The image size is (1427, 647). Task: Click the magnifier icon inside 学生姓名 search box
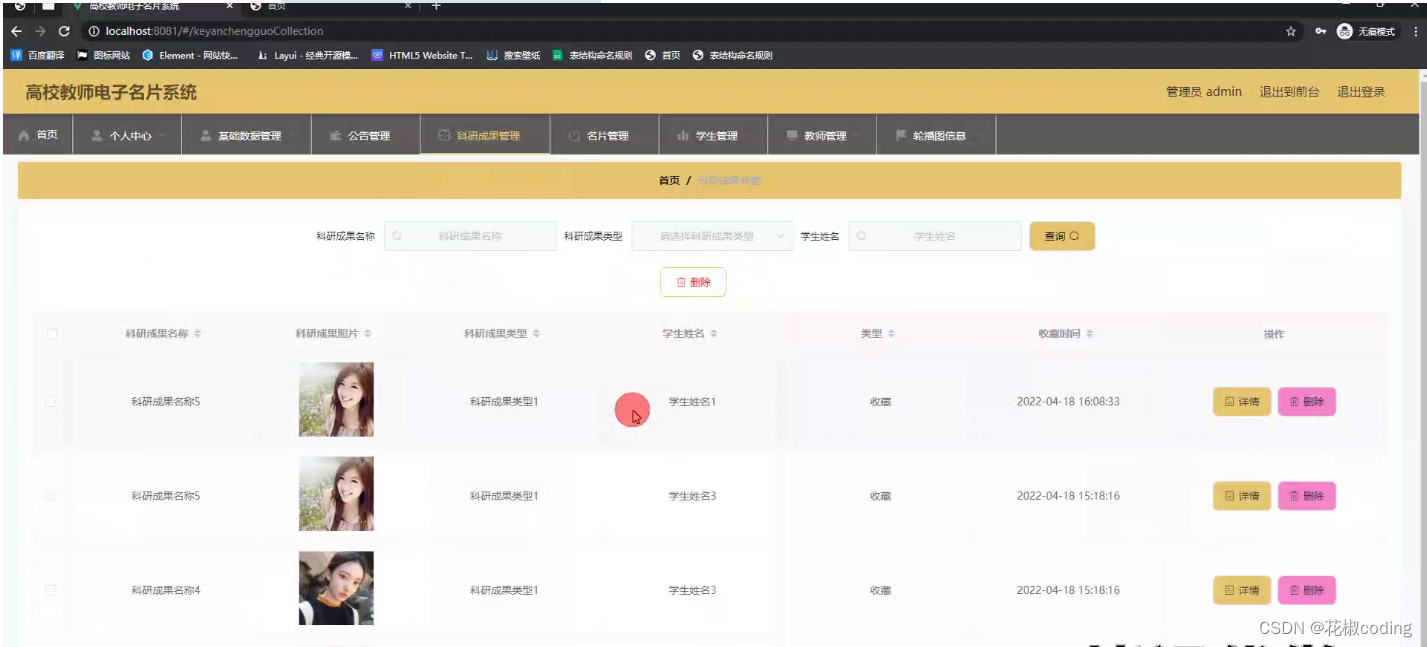[861, 236]
